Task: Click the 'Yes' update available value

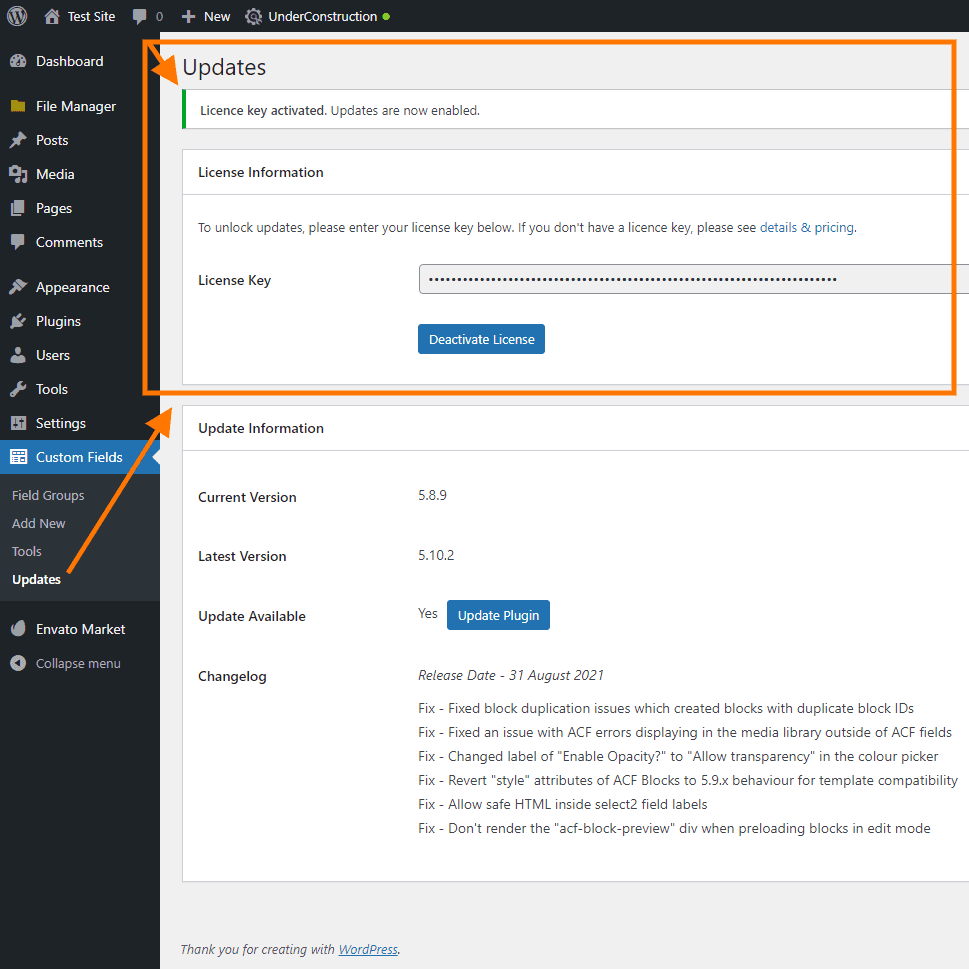Action: (x=428, y=614)
